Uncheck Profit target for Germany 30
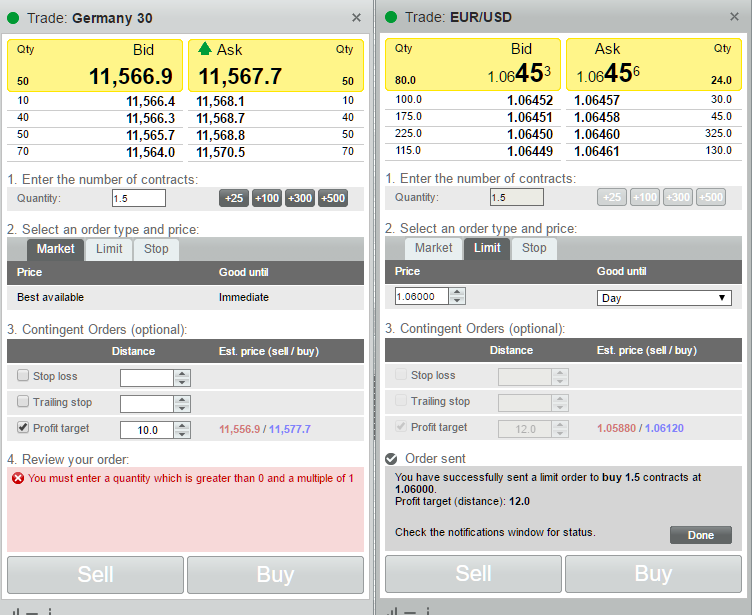752x615 pixels. 23,427
